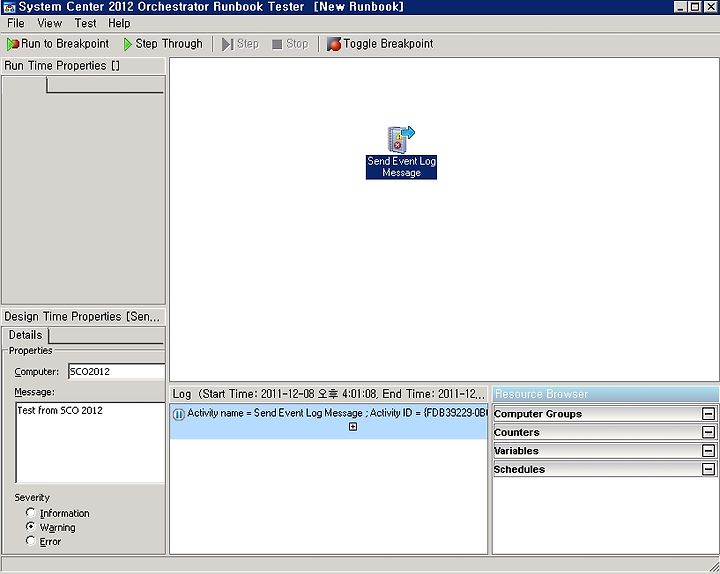The image size is (720, 574).
Task: Open the Test menu
Action: [85, 23]
